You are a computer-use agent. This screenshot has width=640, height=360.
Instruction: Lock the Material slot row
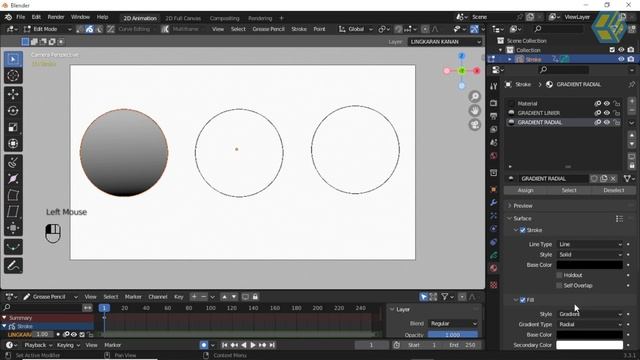(x=616, y=104)
